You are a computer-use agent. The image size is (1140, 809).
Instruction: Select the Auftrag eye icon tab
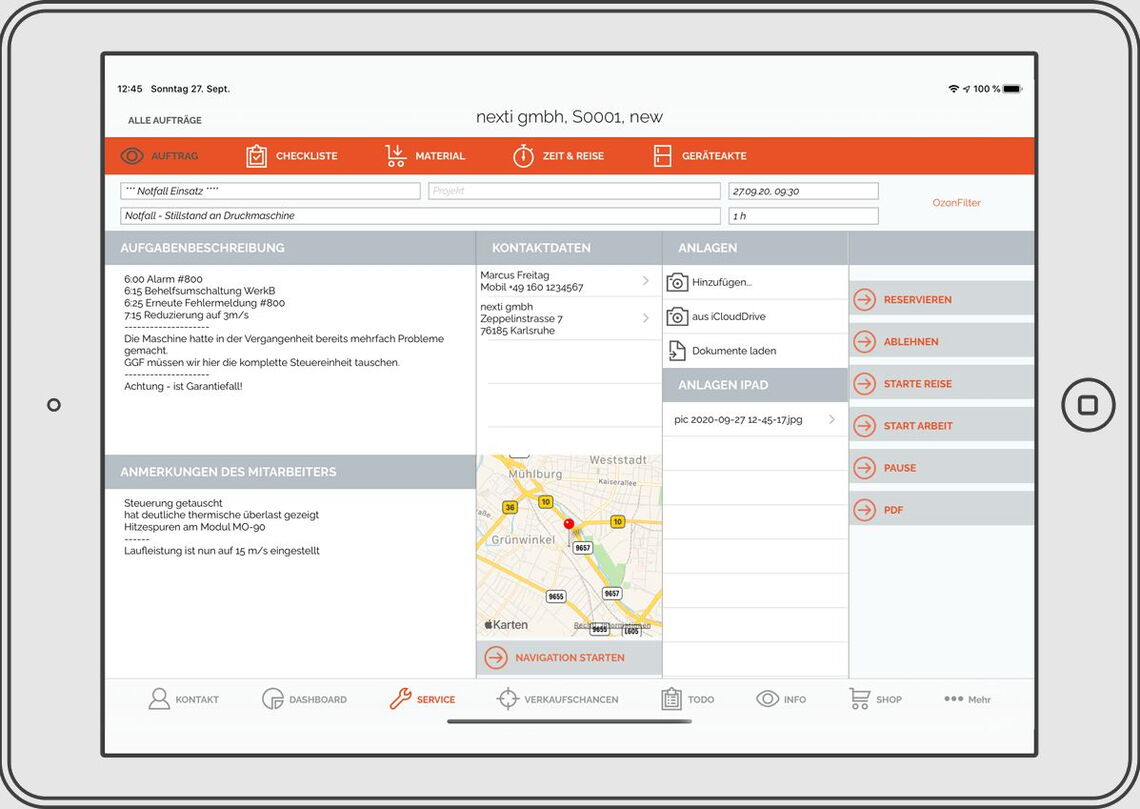(x=133, y=156)
